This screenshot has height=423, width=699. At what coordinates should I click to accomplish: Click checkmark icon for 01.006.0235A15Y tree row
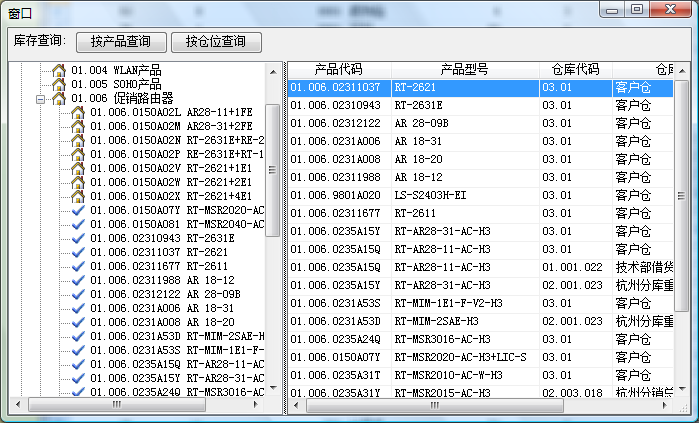click(x=78, y=378)
